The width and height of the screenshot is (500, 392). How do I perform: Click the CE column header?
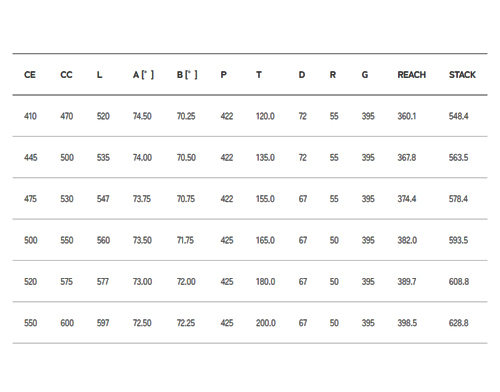[x=30, y=75]
